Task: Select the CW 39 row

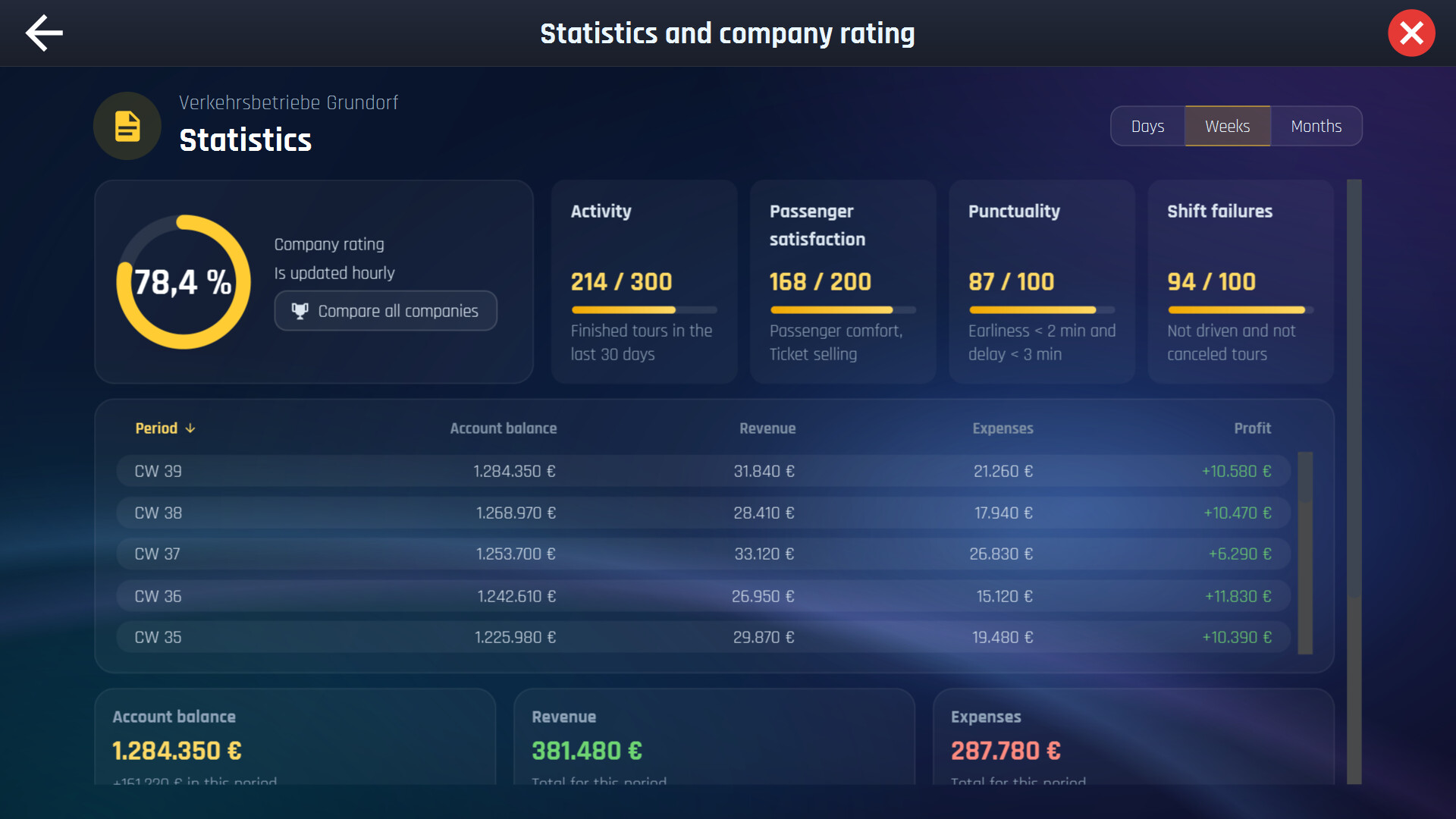Action: point(704,471)
